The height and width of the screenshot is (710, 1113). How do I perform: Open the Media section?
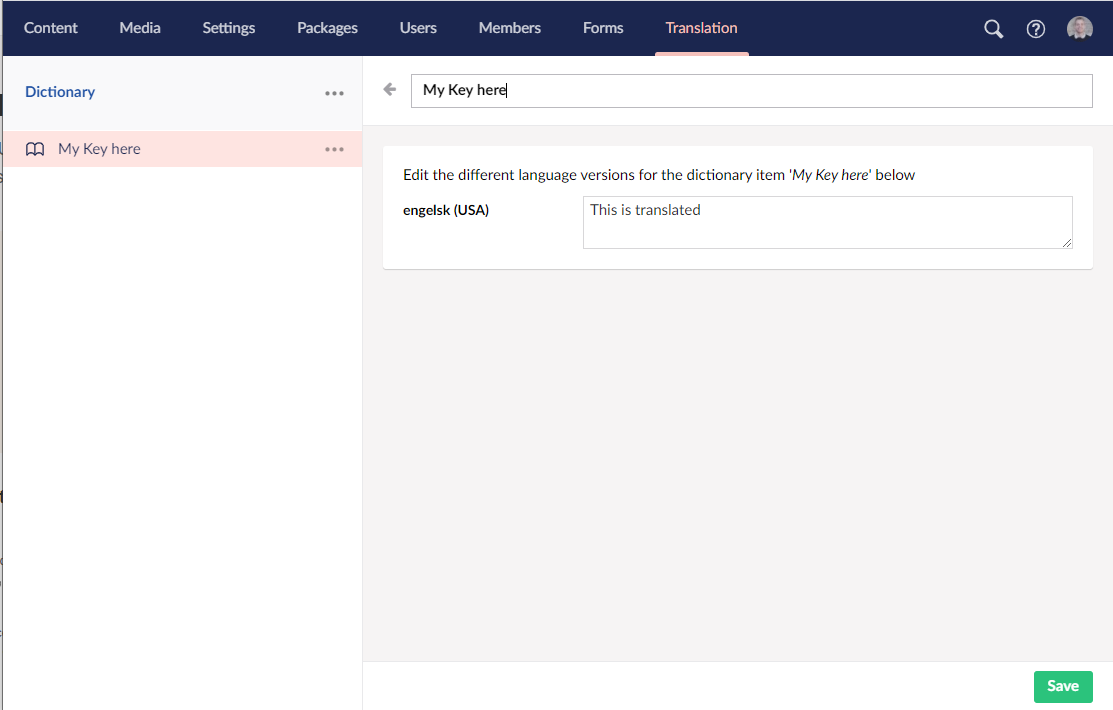click(x=139, y=28)
